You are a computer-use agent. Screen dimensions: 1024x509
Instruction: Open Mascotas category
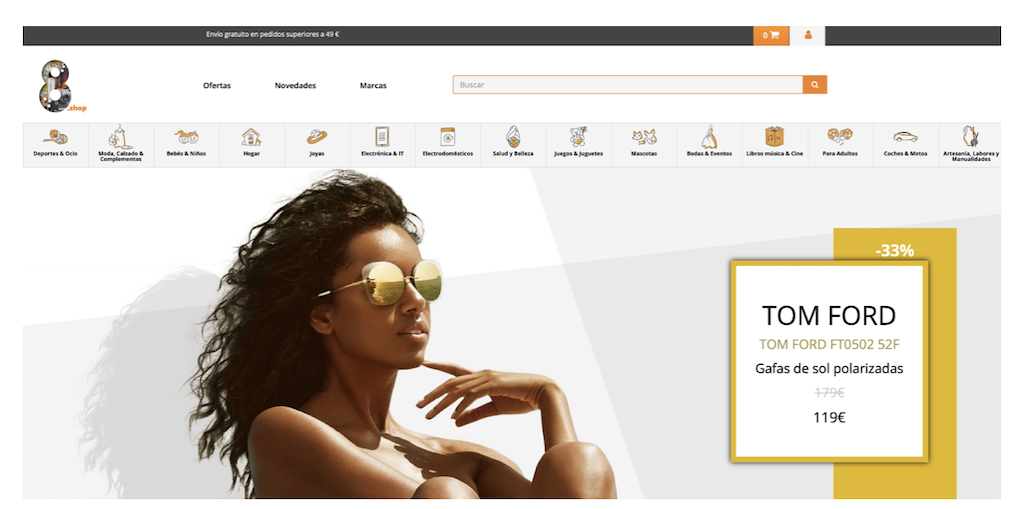644,144
